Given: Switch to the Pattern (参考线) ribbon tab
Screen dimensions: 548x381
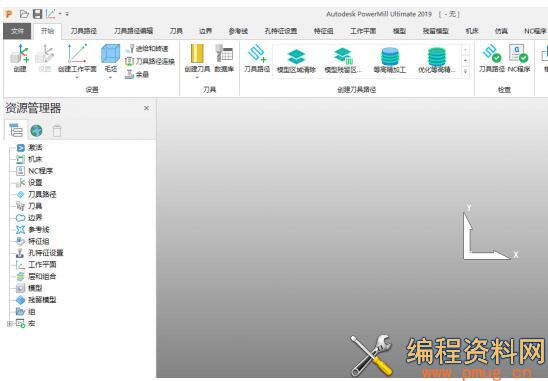Looking at the screenshot, I should click(x=238, y=31).
